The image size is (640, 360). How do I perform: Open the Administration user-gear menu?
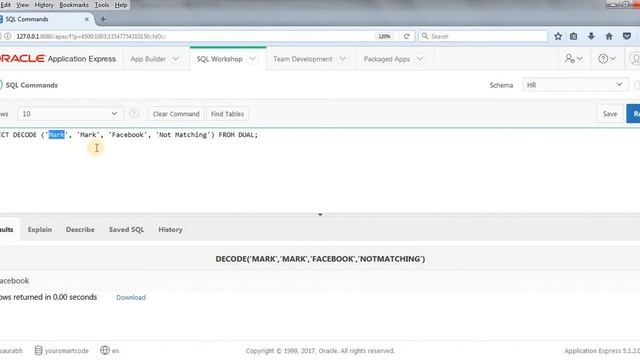coord(573,59)
